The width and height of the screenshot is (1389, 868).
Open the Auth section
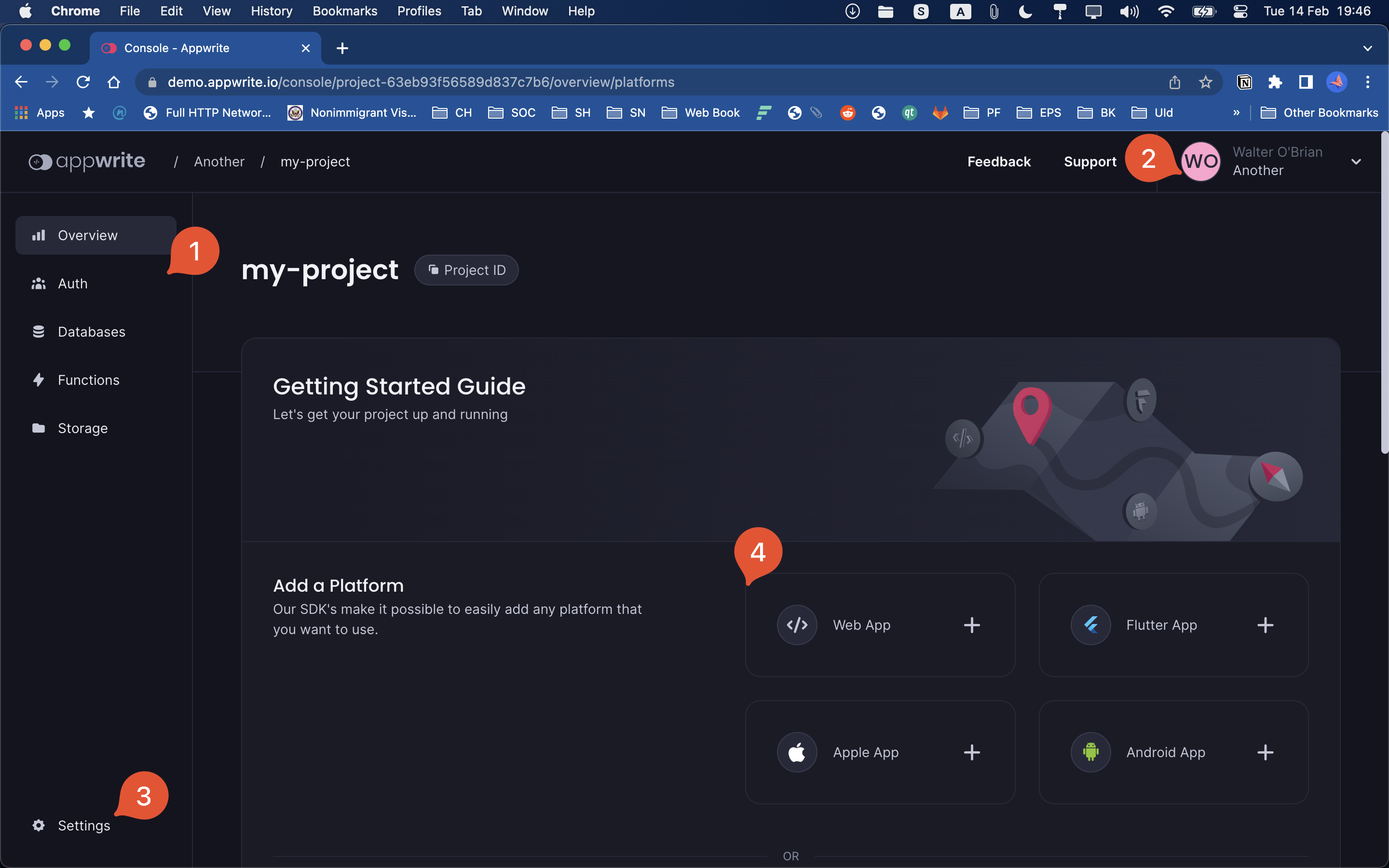tap(95, 284)
